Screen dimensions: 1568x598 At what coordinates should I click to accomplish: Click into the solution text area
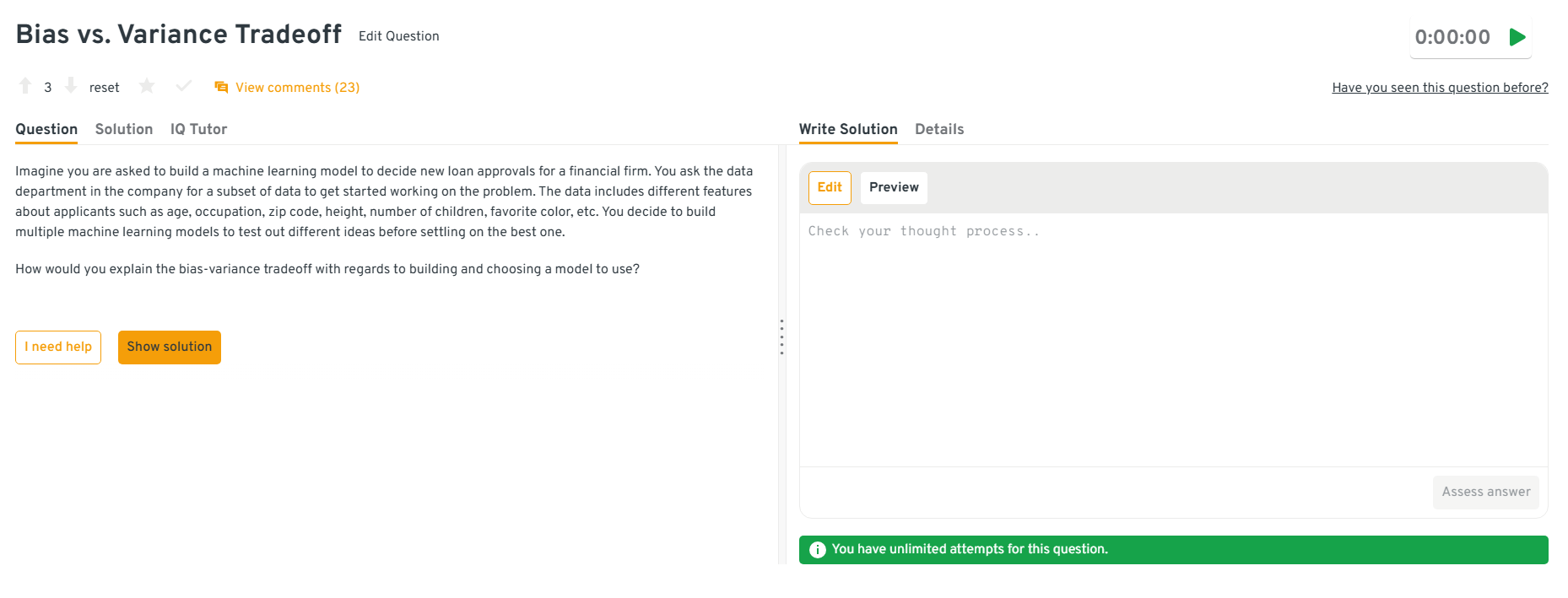tap(1173, 337)
